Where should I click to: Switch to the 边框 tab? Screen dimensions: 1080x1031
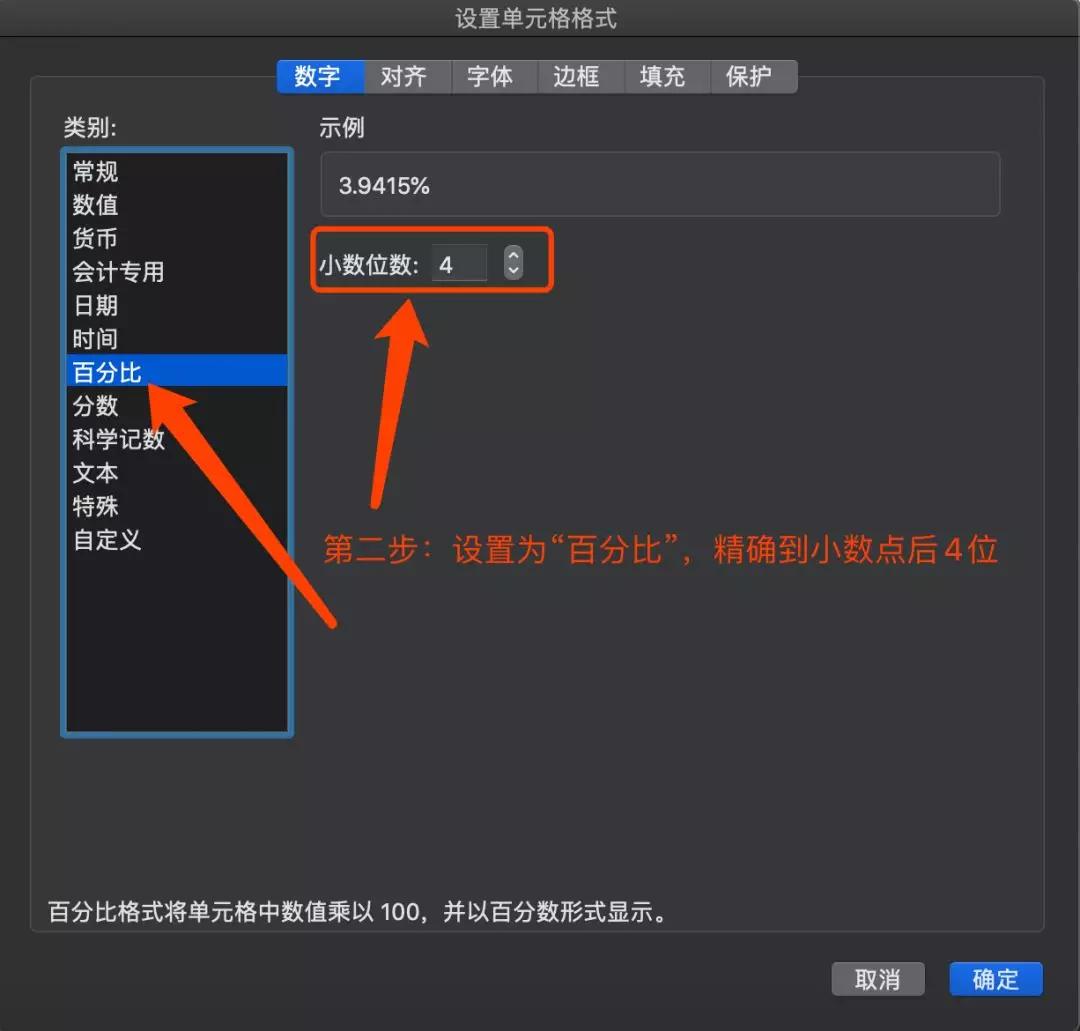coord(579,77)
